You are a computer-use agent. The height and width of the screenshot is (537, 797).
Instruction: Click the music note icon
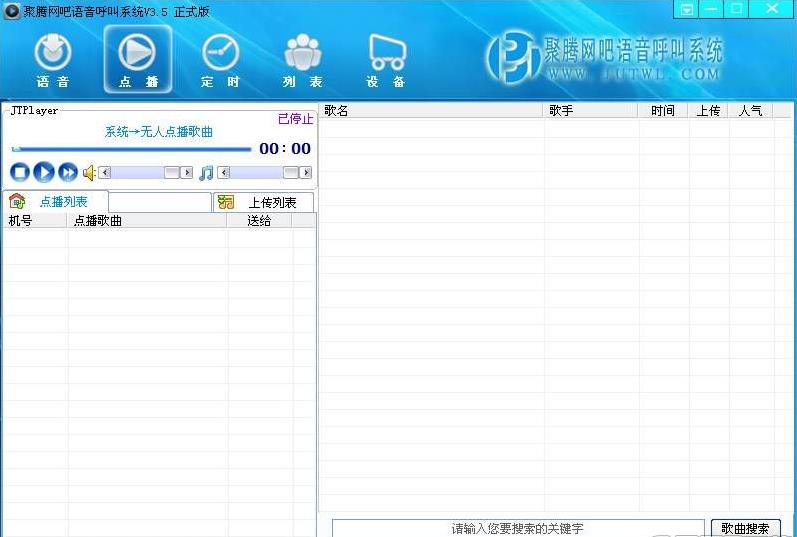[x=206, y=173]
